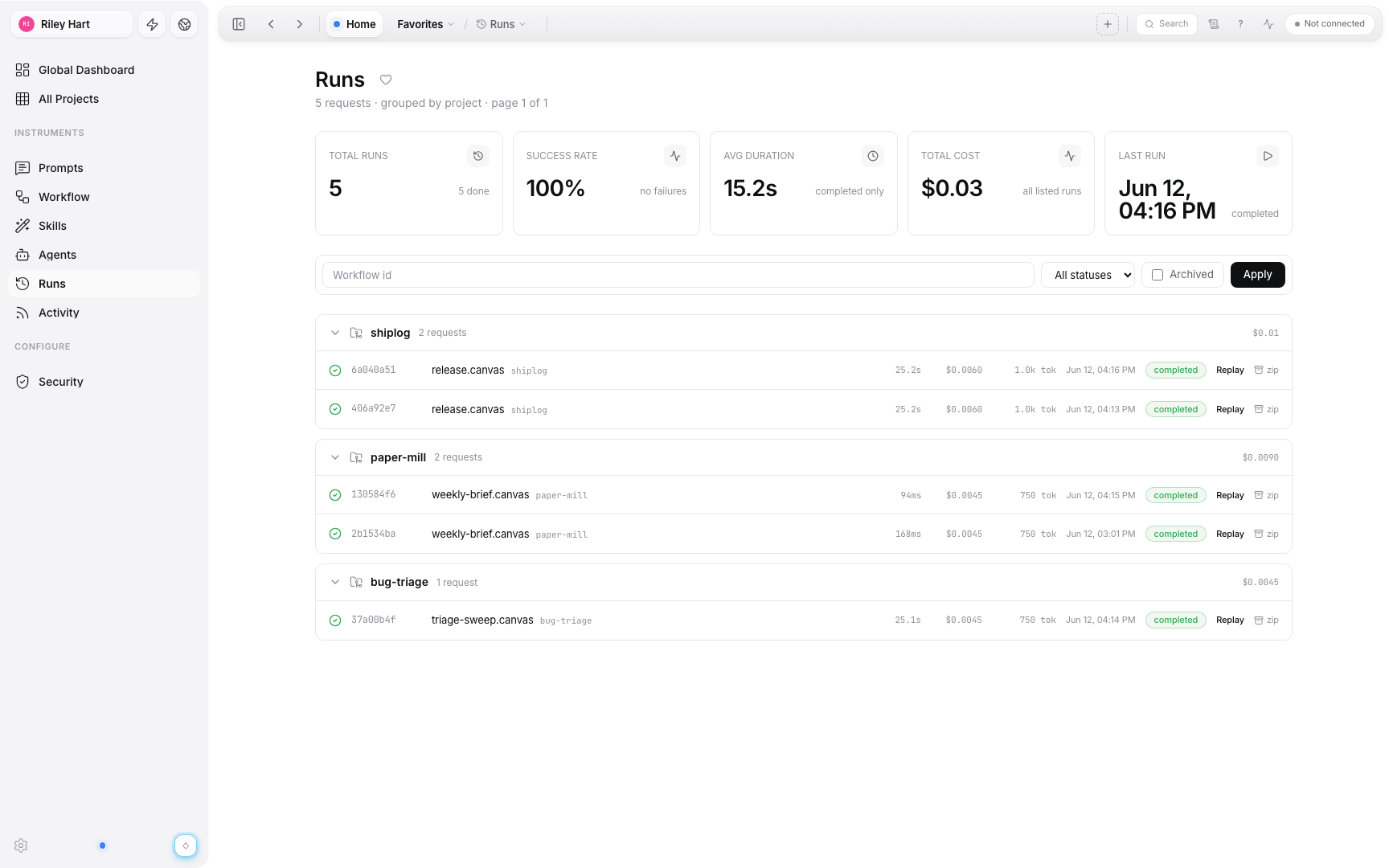Open Global Dashboard in sidebar
Screen dimensions: 1389x868
tap(104, 70)
